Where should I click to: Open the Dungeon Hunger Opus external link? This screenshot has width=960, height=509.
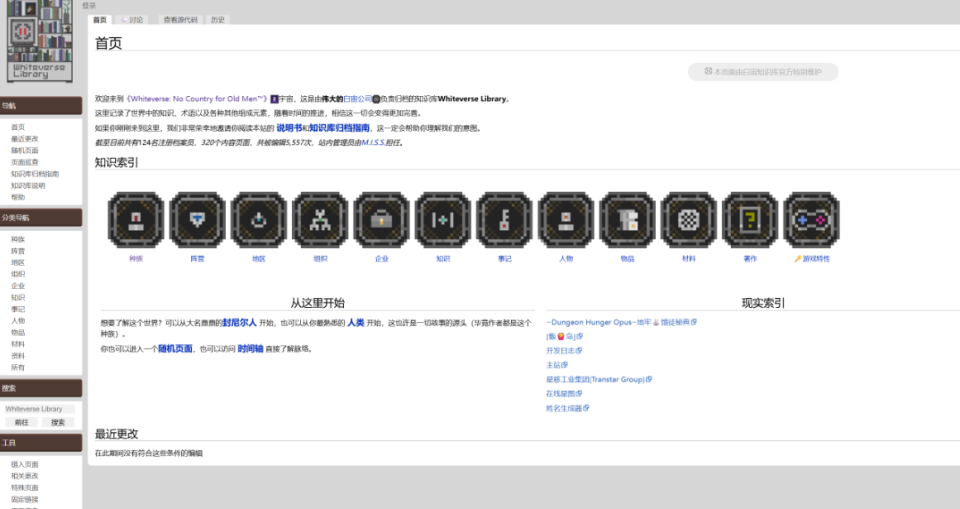click(x=621, y=322)
